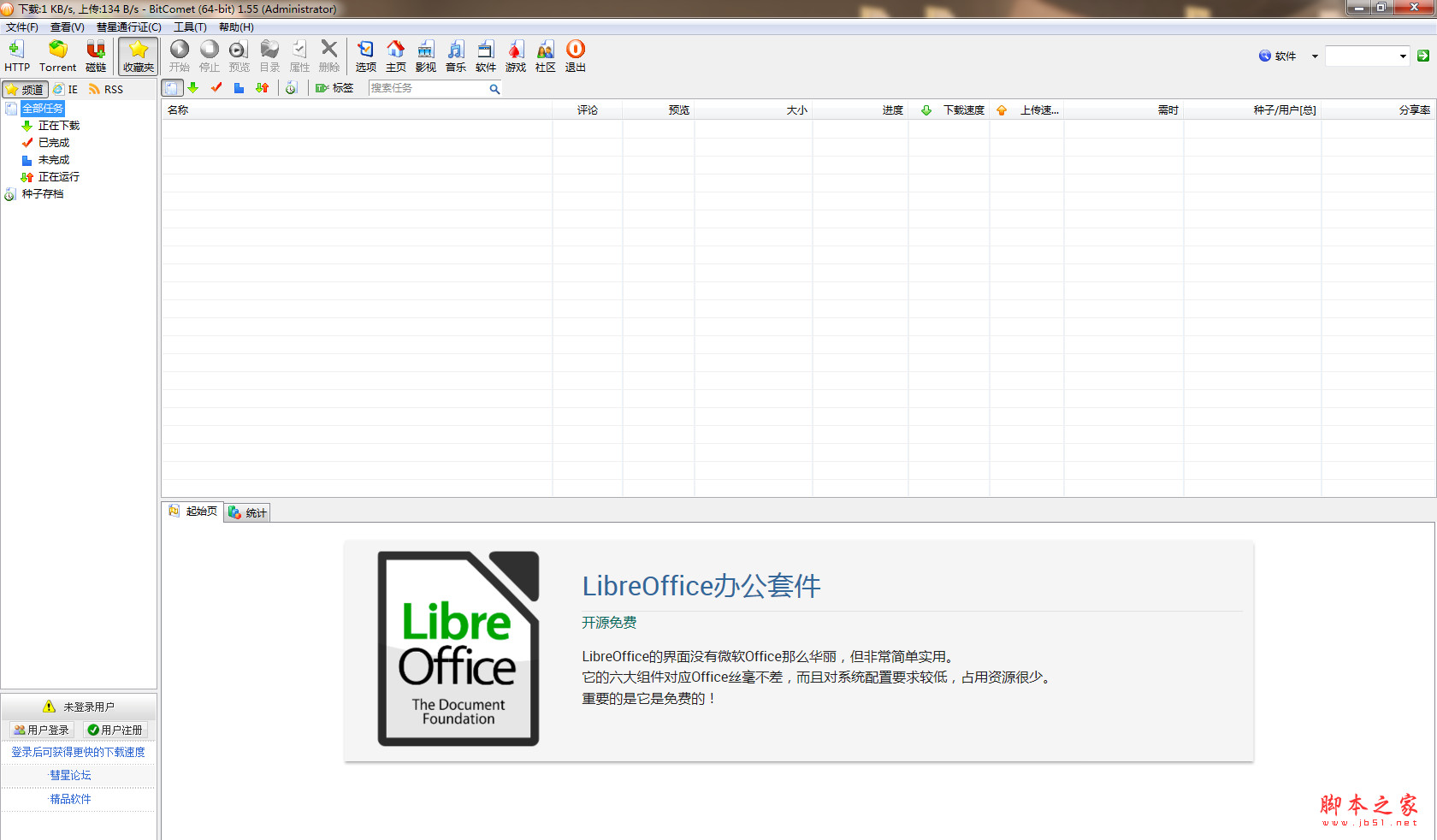Image resolution: width=1437 pixels, height=840 pixels.
Task: Toggle the 收藏夹 favorites panel button
Action: [138, 56]
